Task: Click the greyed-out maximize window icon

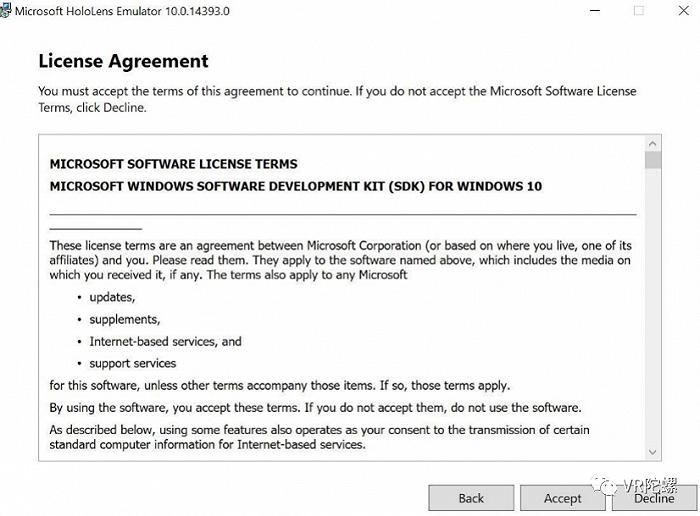Action: pos(639,10)
